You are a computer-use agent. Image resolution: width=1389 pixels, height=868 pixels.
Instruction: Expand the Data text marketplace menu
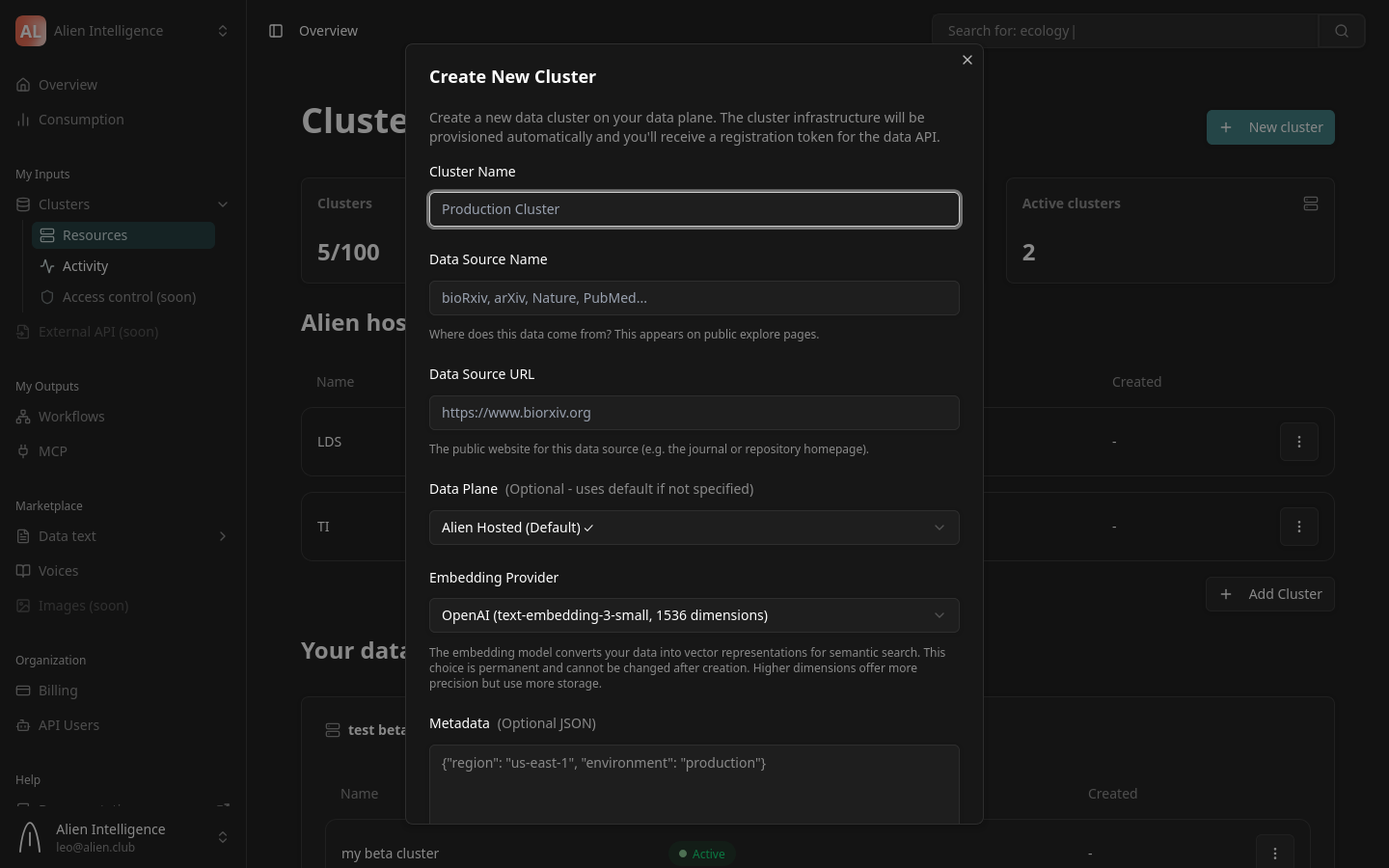point(223,536)
